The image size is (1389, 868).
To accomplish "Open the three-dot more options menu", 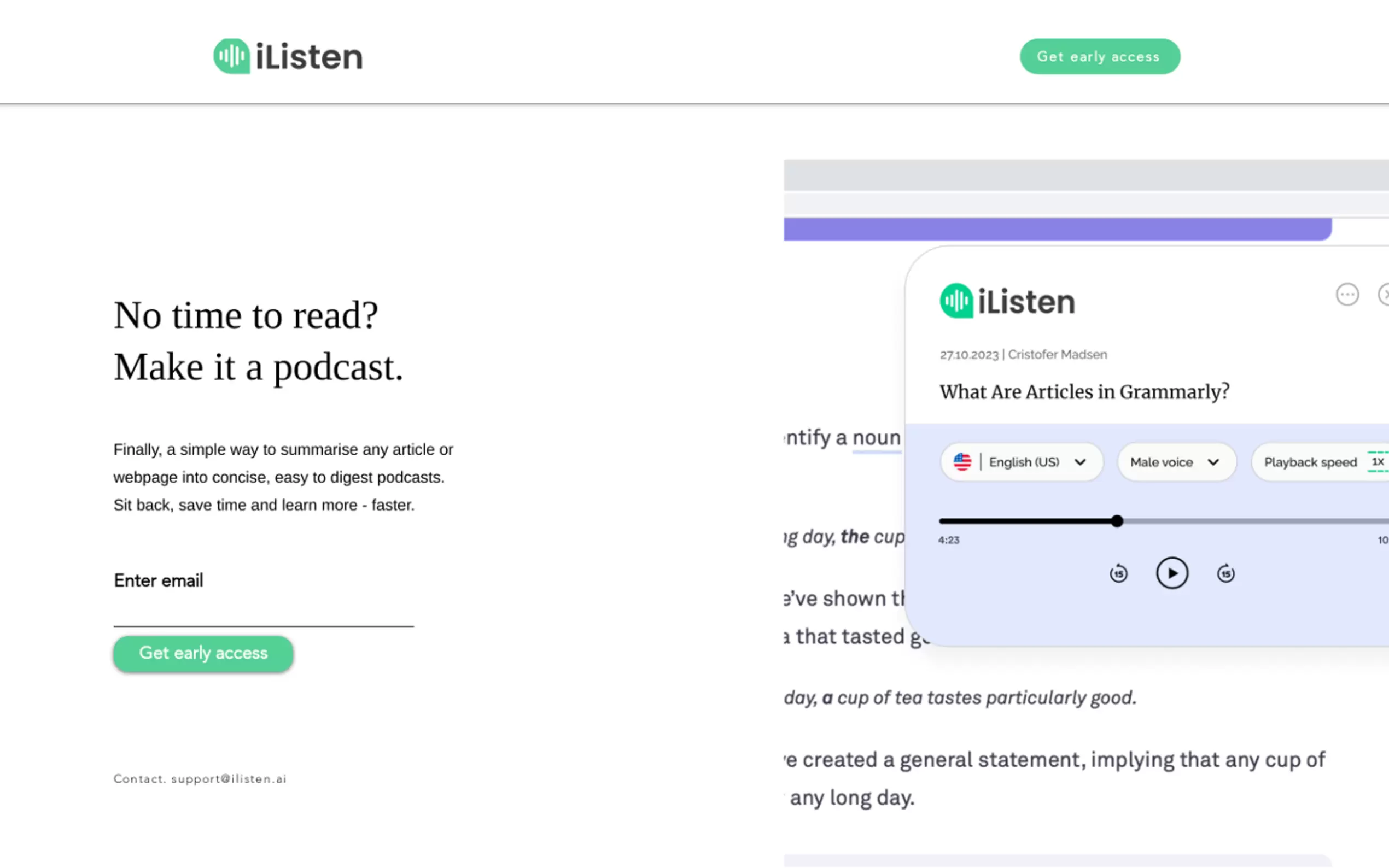I will pyautogui.click(x=1346, y=295).
